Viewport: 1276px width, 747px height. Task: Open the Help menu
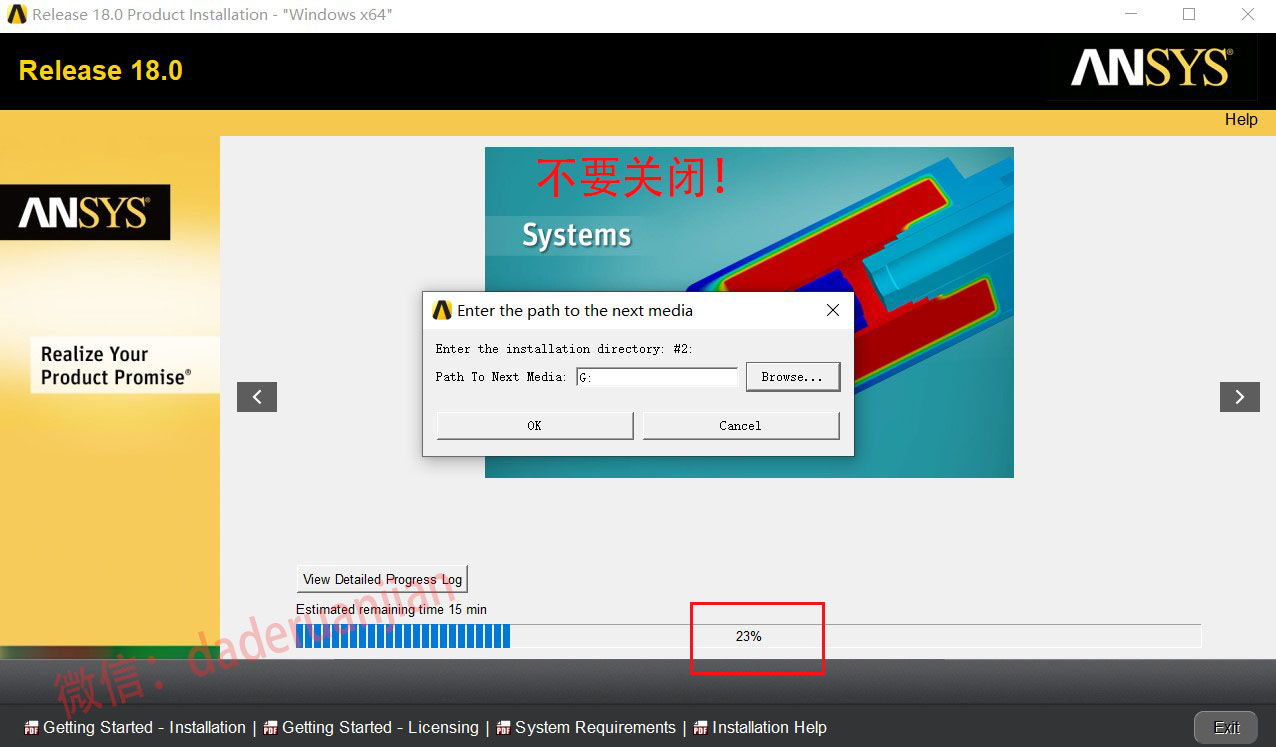(x=1241, y=120)
